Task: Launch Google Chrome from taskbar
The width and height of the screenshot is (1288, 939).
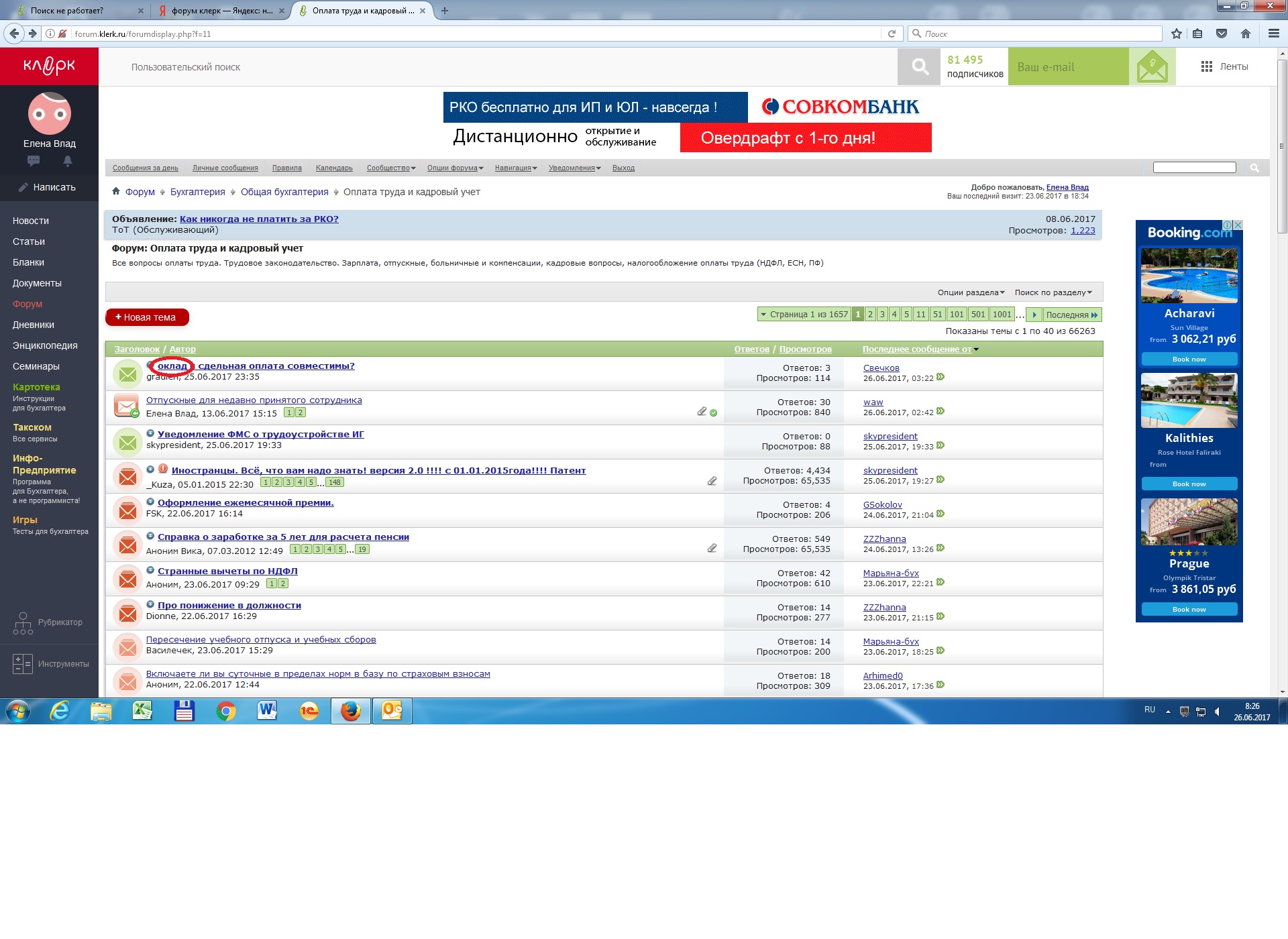Action: coord(226,711)
